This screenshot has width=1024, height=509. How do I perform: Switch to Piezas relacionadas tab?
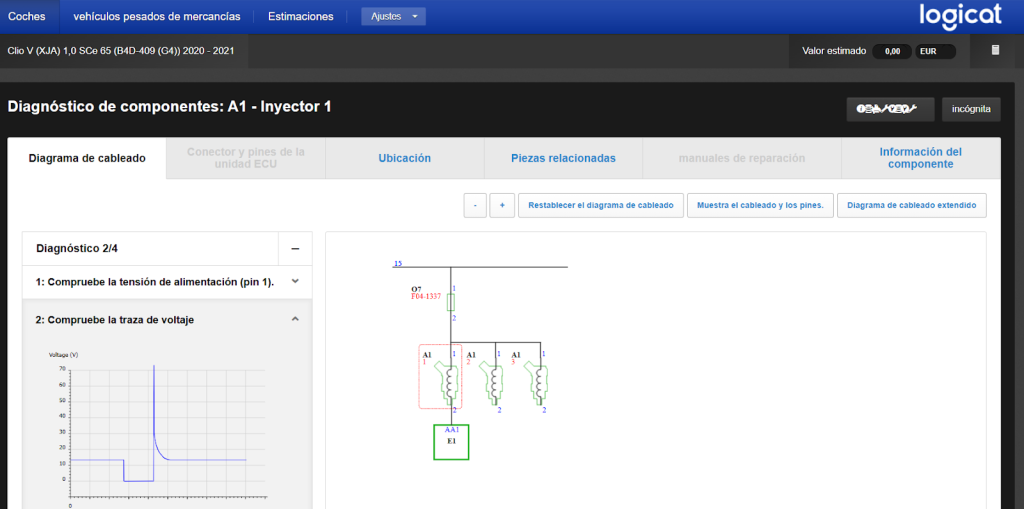click(563, 158)
